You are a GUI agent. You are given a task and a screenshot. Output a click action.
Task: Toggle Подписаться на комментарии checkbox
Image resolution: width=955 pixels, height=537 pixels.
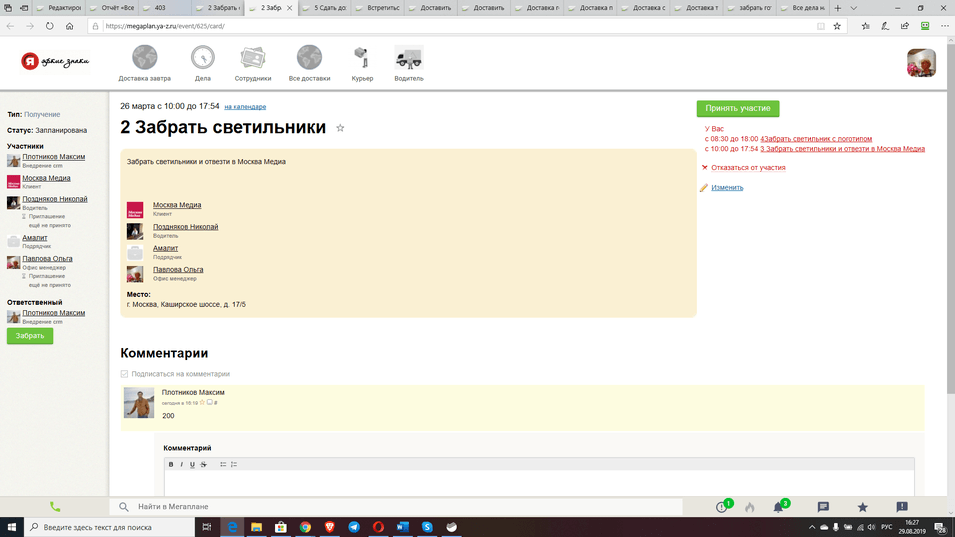(x=125, y=374)
